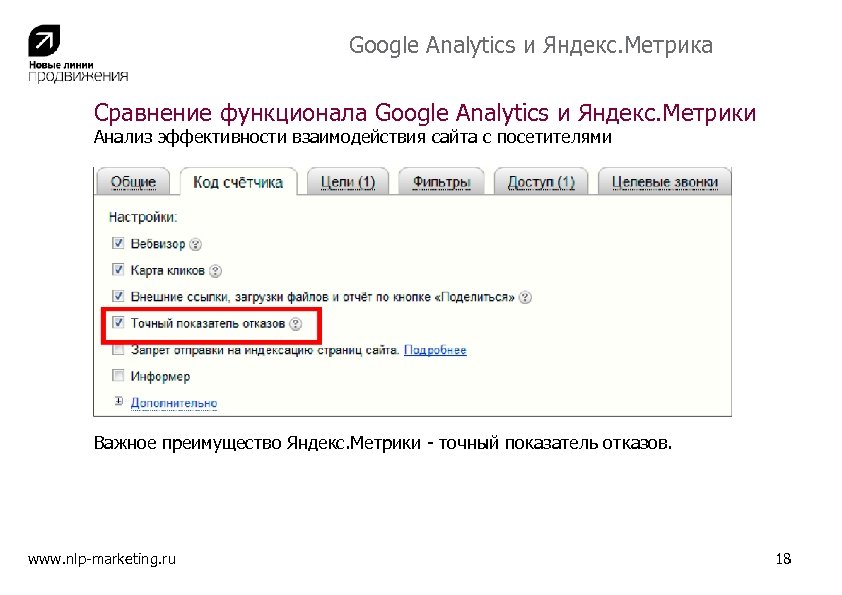Open the Цели (1) tab
The width and height of the screenshot is (842, 595).
[x=347, y=182]
